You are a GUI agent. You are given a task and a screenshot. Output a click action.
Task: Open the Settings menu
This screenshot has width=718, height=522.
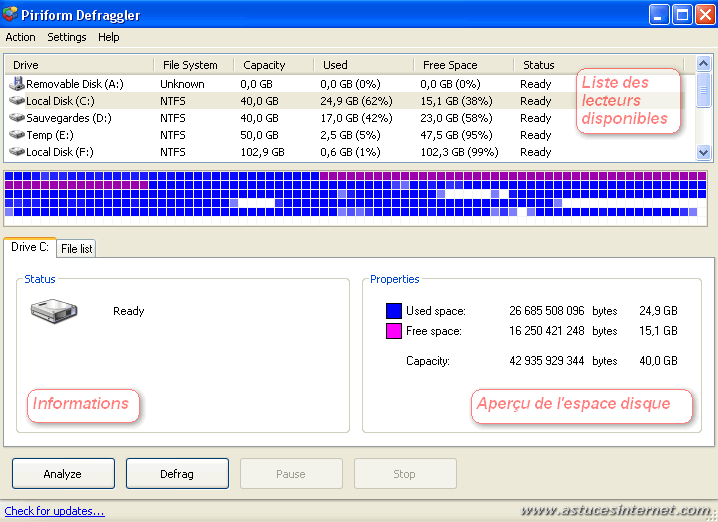(67, 37)
